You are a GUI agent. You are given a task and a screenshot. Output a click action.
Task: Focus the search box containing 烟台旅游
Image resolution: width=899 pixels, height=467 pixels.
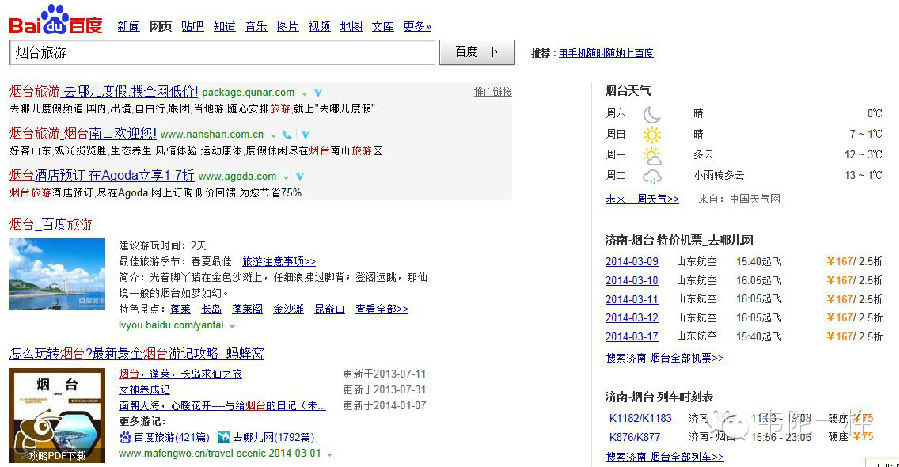point(224,53)
